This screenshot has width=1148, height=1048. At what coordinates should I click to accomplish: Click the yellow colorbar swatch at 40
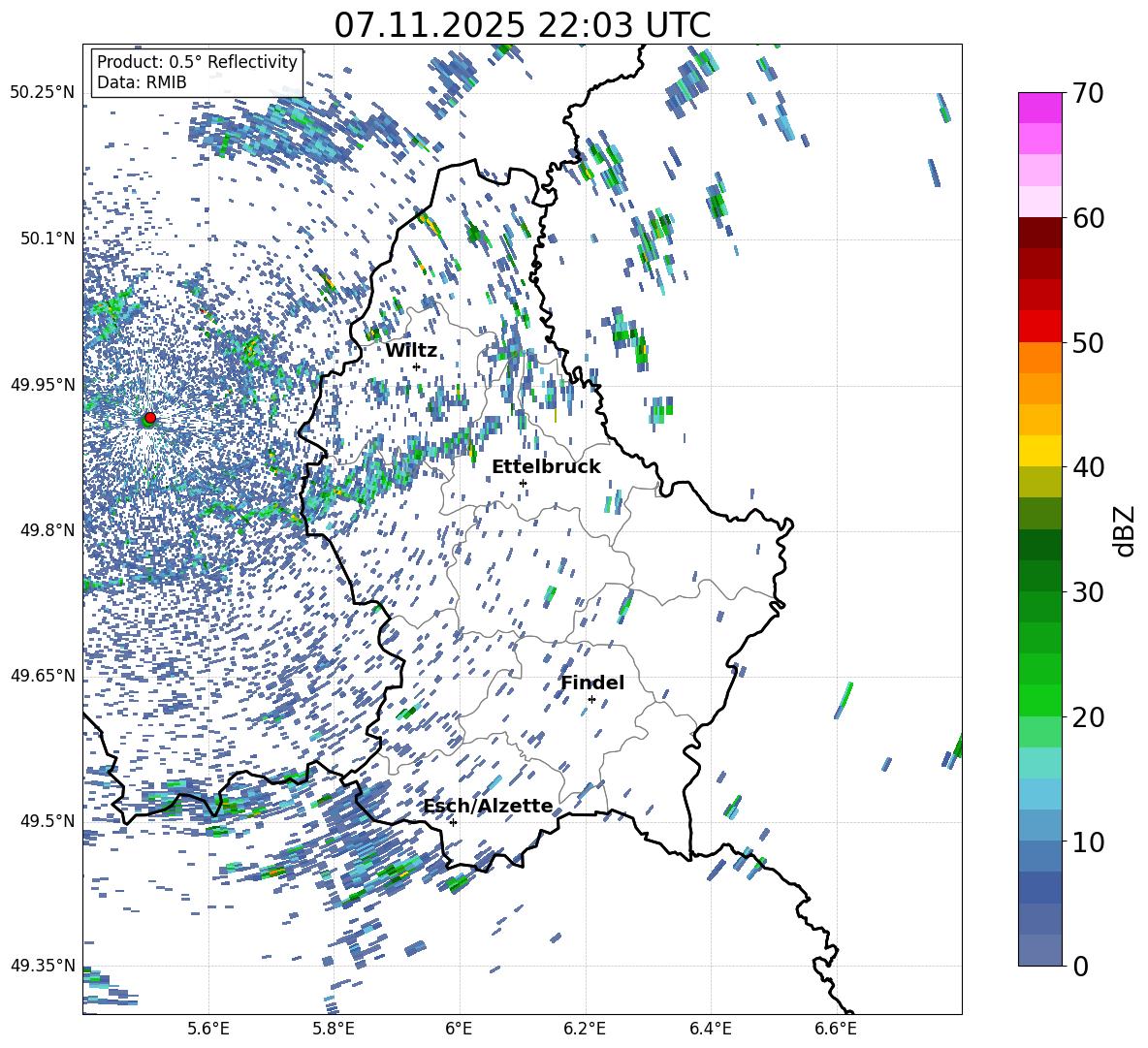pyautogui.click(x=1039, y=451)
